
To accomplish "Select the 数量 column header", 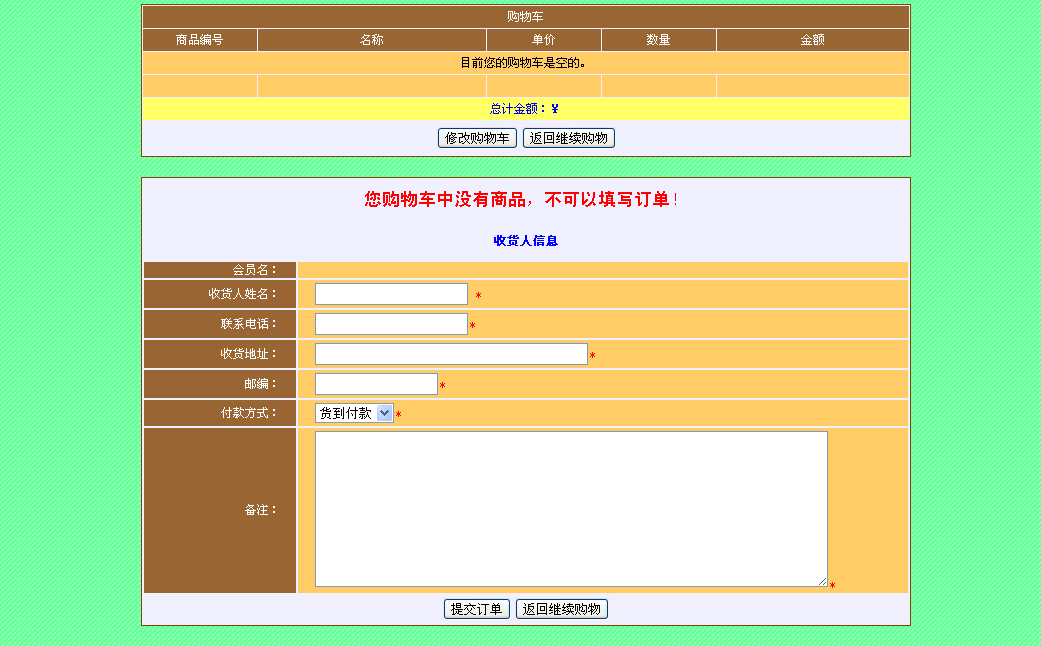I will tap(659, 40).
